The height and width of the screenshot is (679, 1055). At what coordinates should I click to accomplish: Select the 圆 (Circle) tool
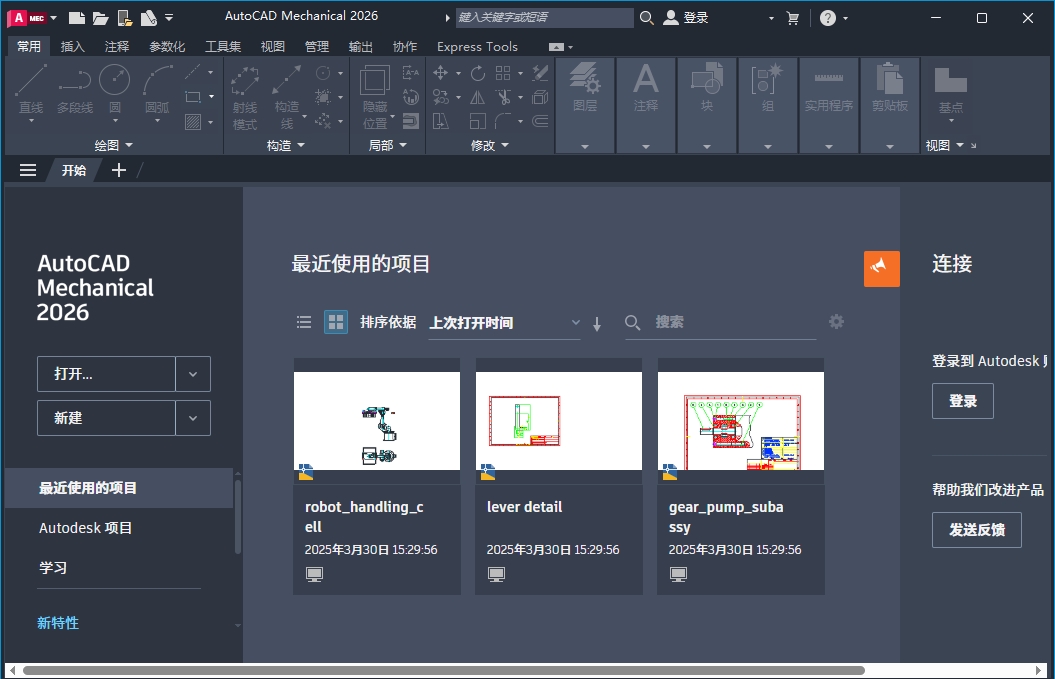point(114,80)
